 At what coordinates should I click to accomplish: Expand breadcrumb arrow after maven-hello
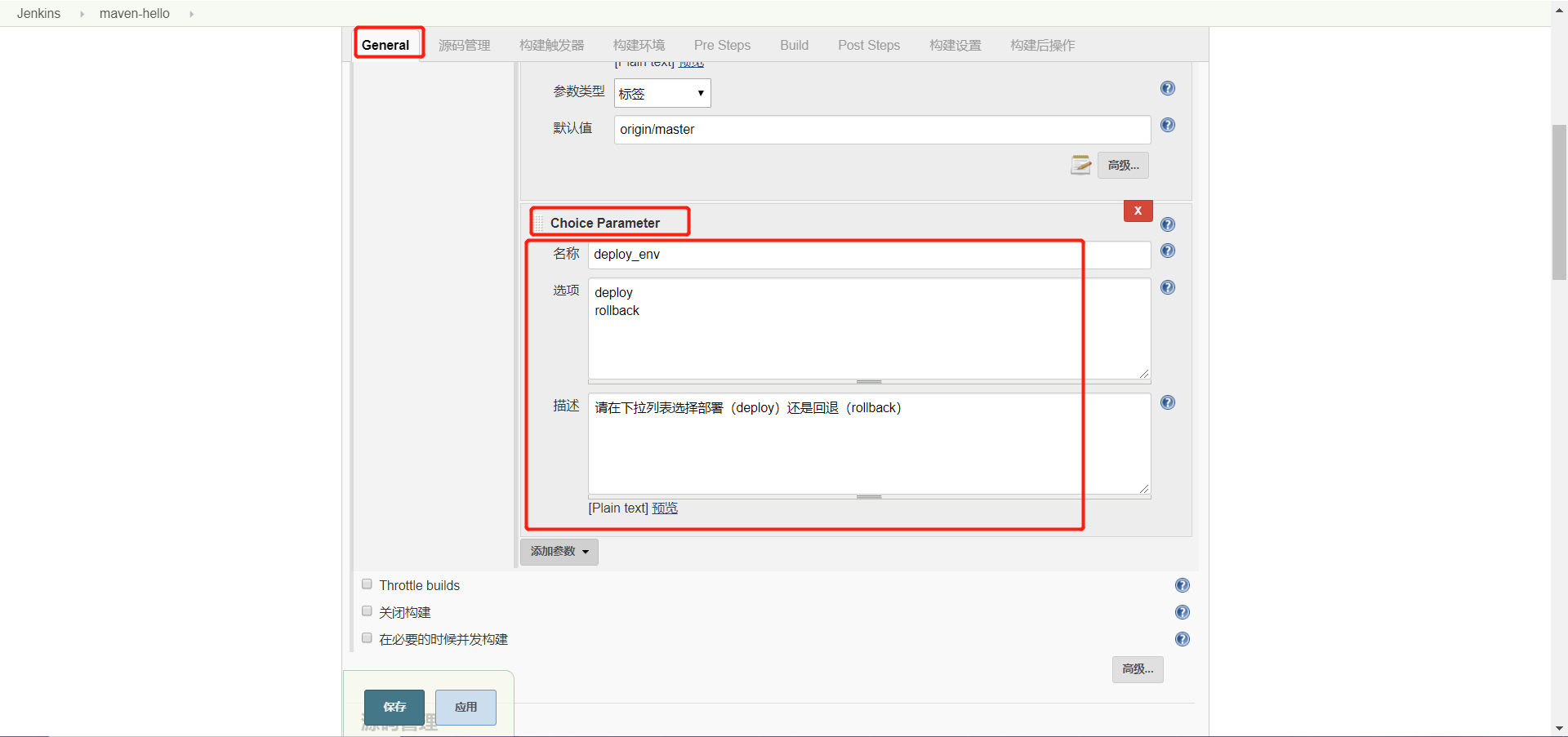point(191,14)
